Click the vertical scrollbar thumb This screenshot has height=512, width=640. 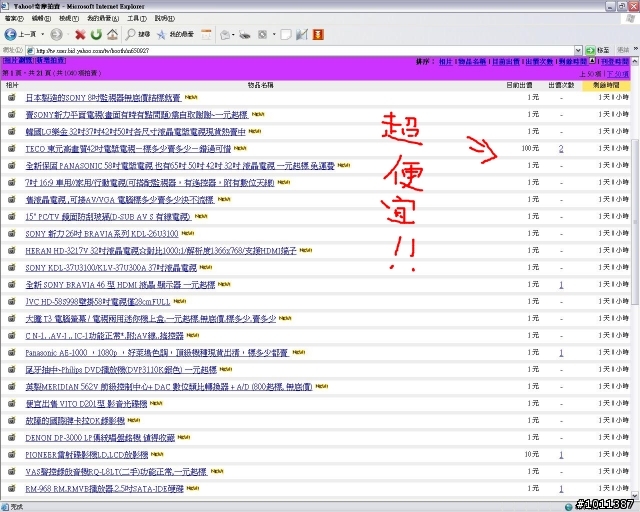pos(635,221)
